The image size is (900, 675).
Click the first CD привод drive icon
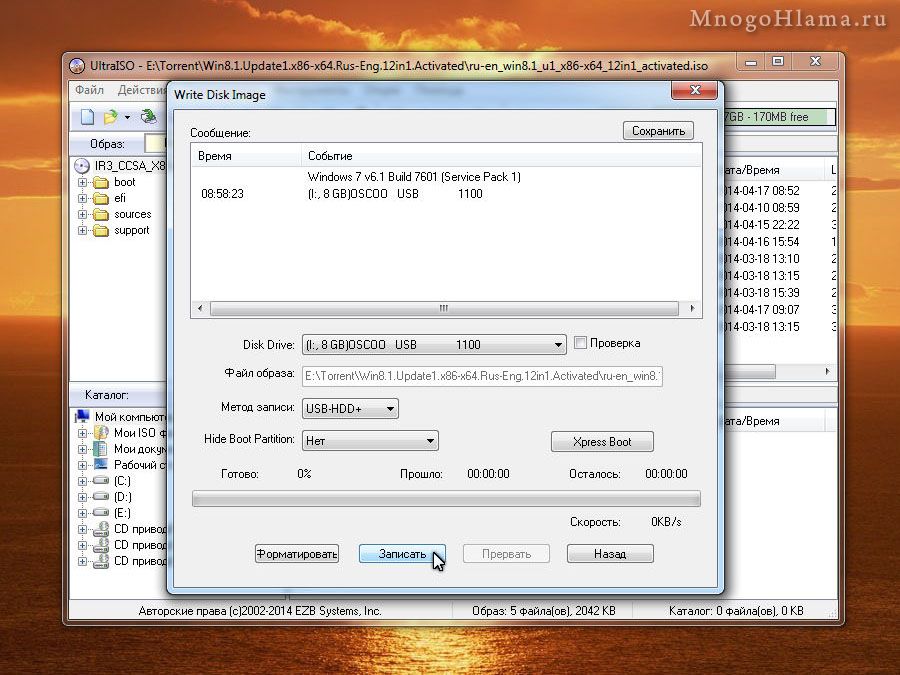click(100, 529)
